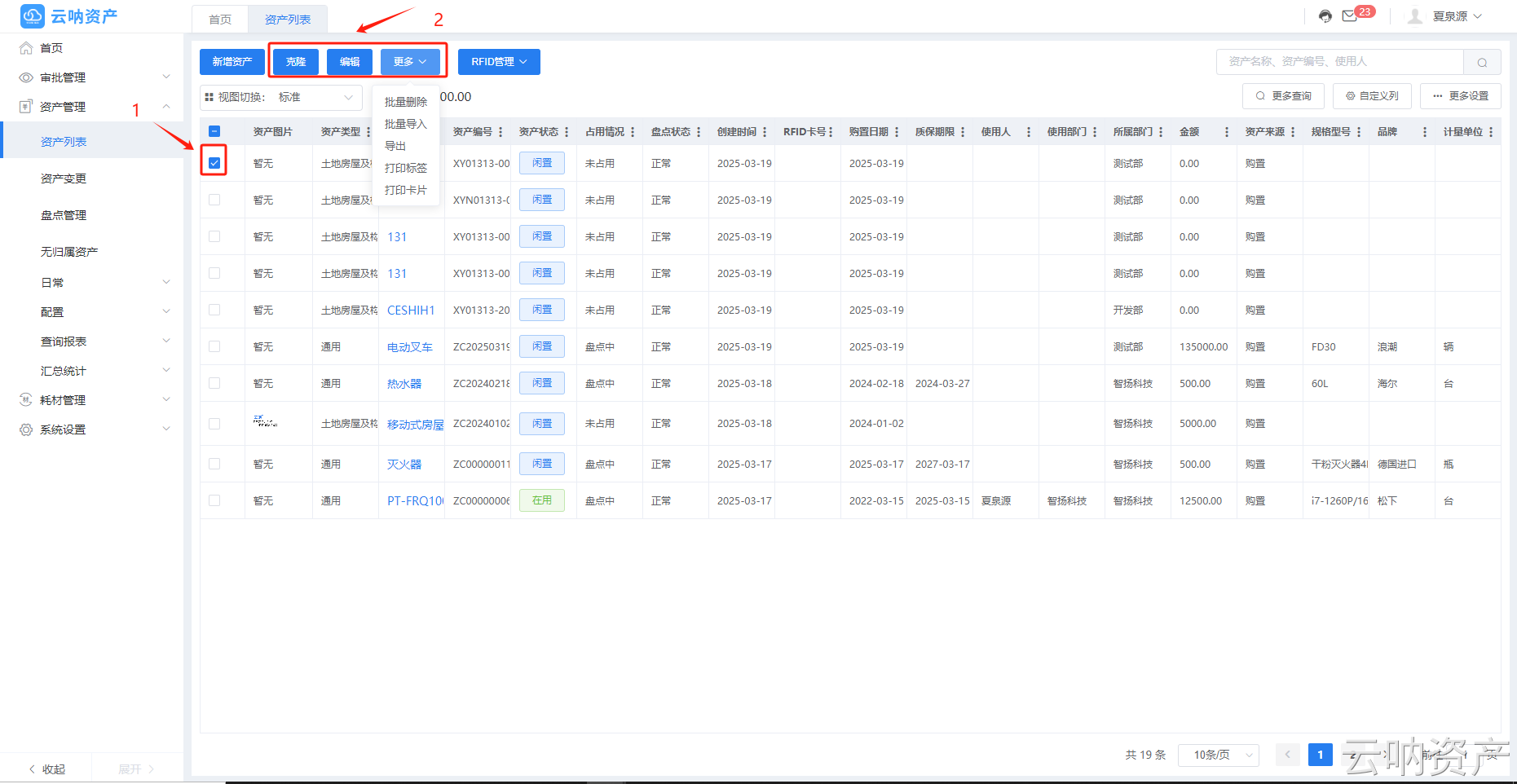Open the 夏泉源 user dropdown

[1457, 16]
